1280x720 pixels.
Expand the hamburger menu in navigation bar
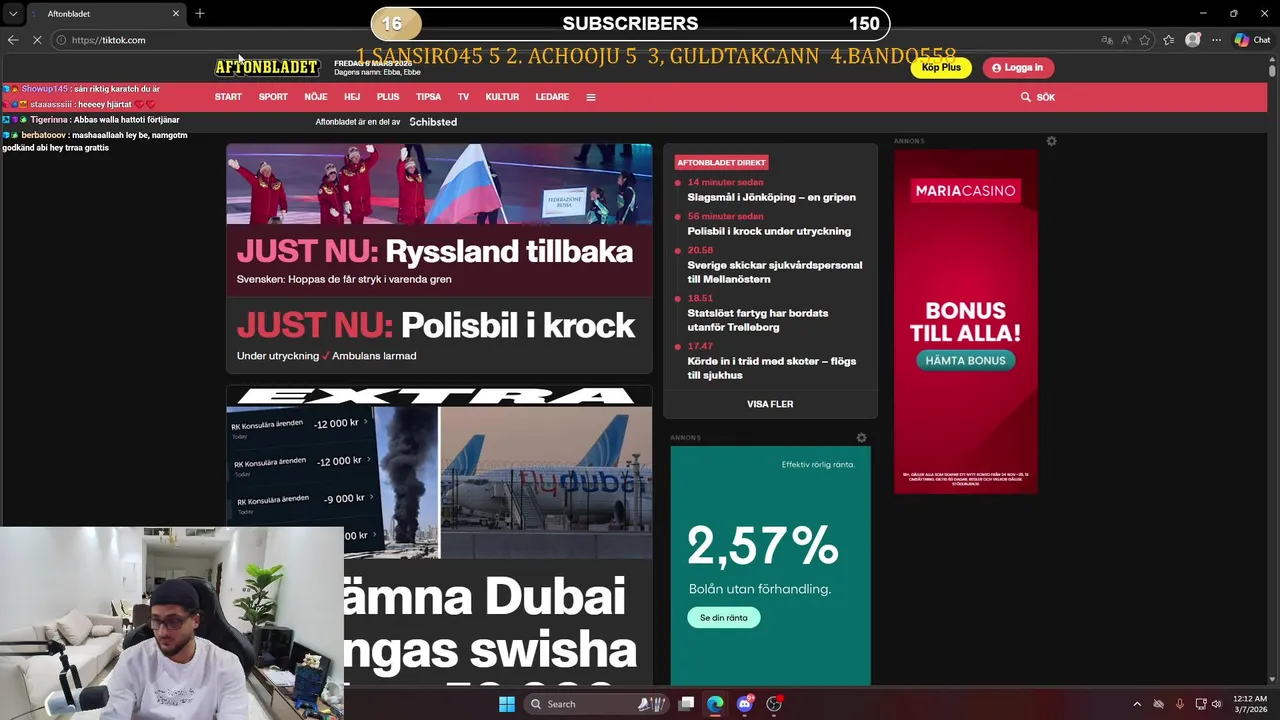(x=591, y=97)
